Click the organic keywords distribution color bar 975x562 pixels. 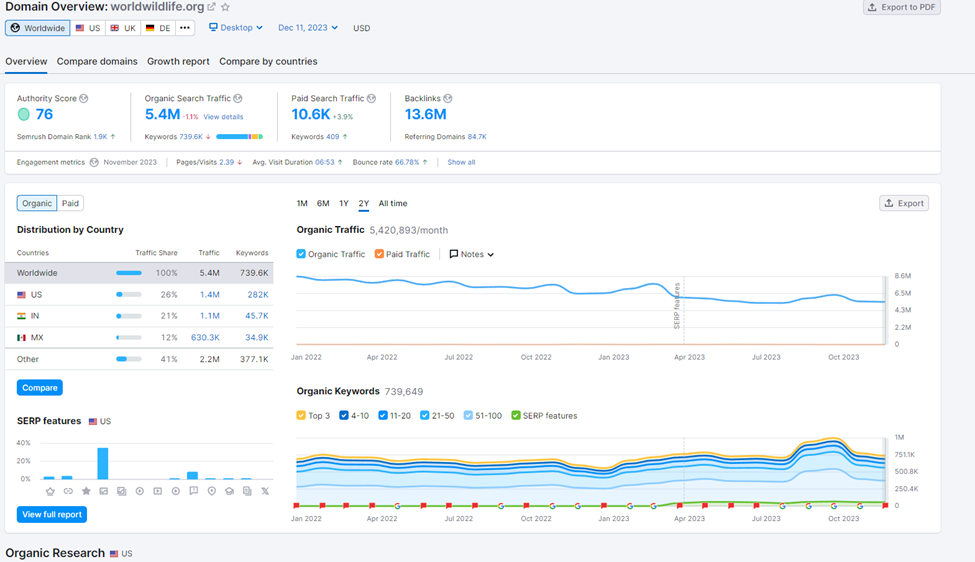point(239,136)
